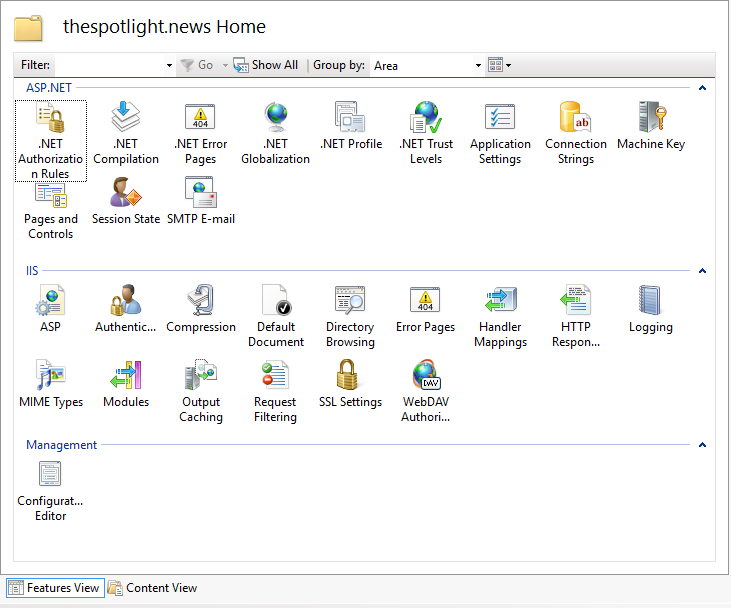Open the Go button dropdown arrow

coord(225,65)
